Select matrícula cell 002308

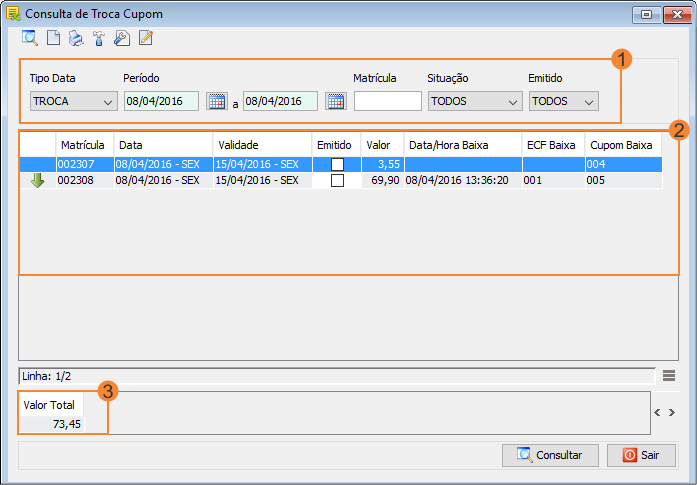(84, 180)
